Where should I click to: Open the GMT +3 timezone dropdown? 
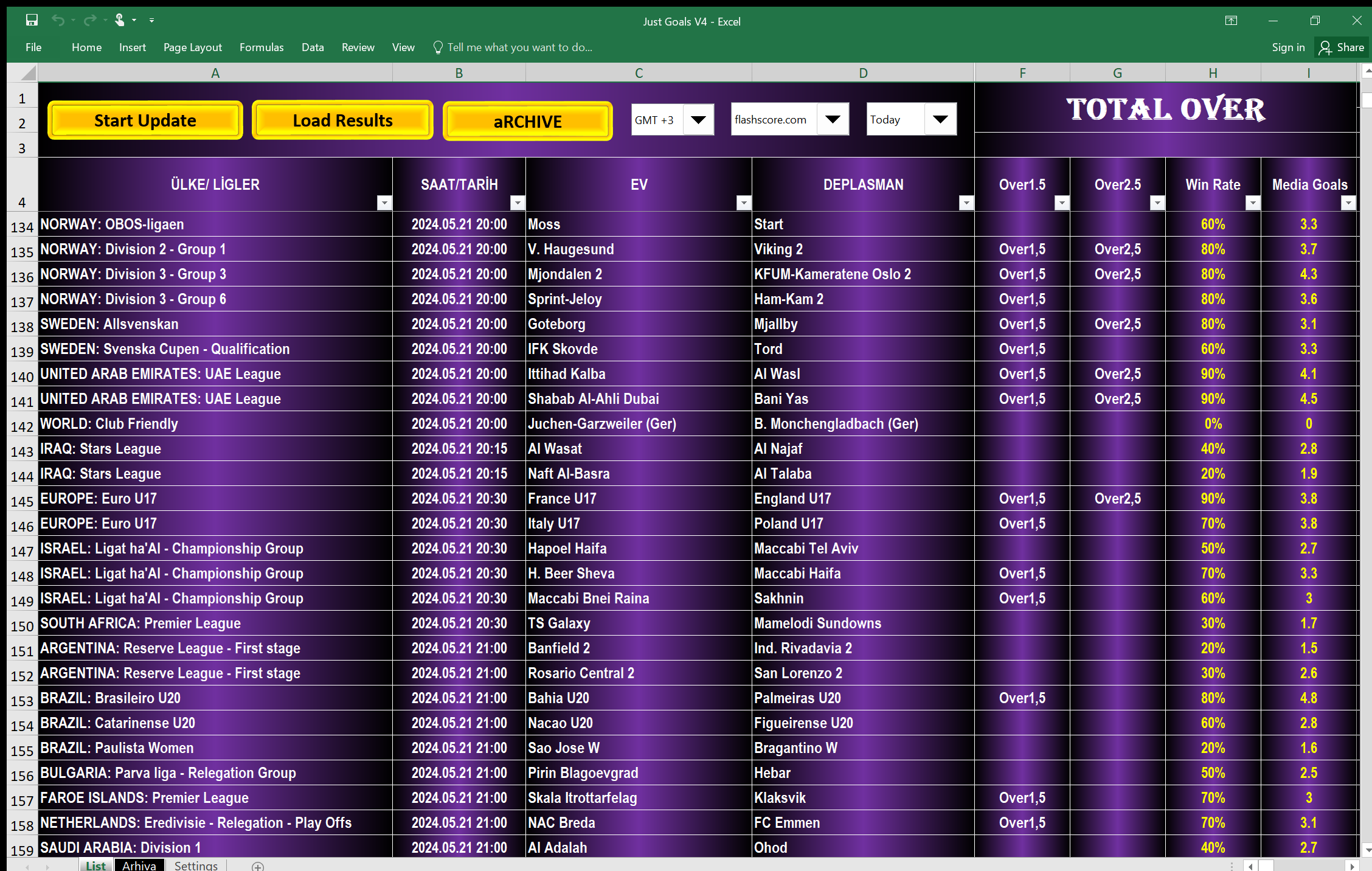click(698, 119)
